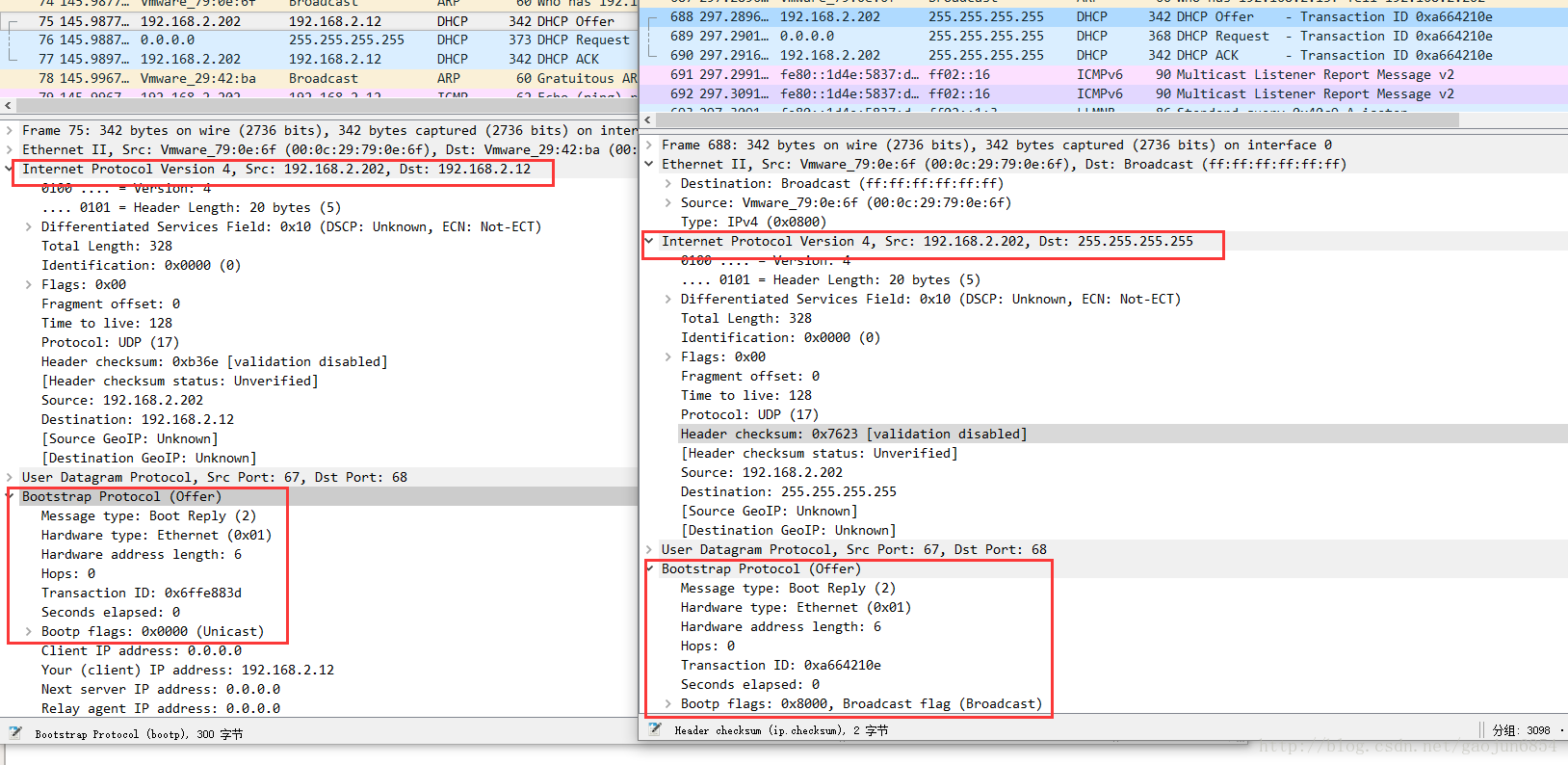This screenshot has height=765, width=1568.
Task: Select Transaction ID: 0x6ffe883d row
Action: (141, 593)
